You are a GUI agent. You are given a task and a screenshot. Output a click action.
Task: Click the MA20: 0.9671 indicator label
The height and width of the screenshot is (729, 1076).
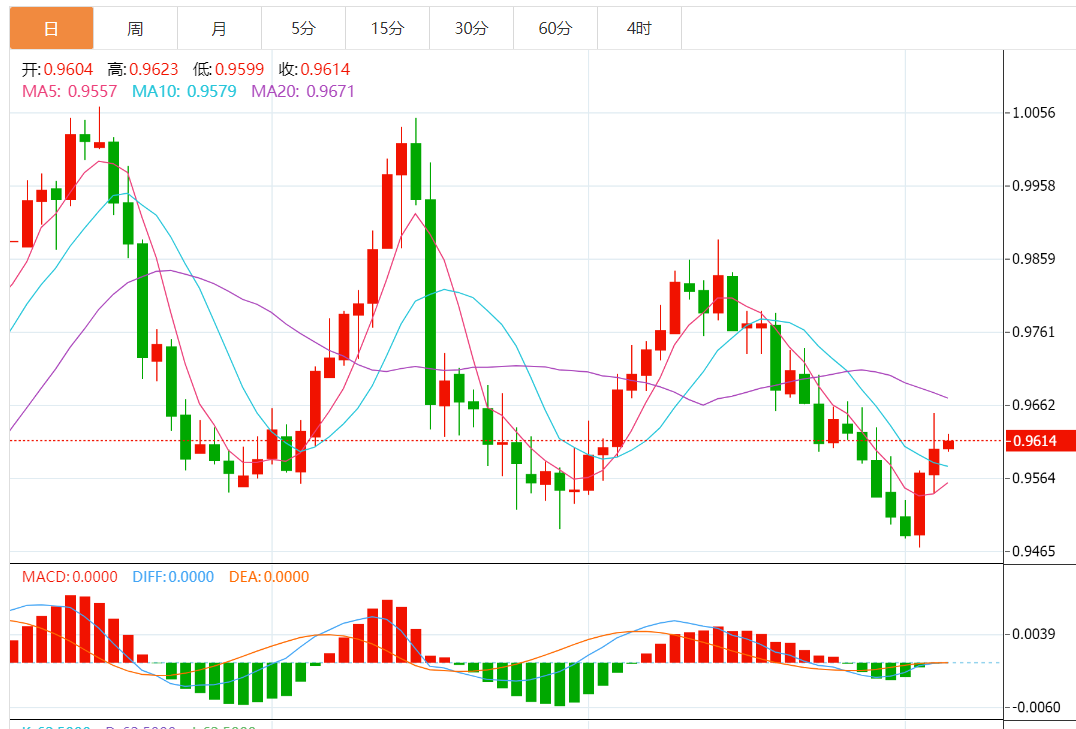pos(303,91)
